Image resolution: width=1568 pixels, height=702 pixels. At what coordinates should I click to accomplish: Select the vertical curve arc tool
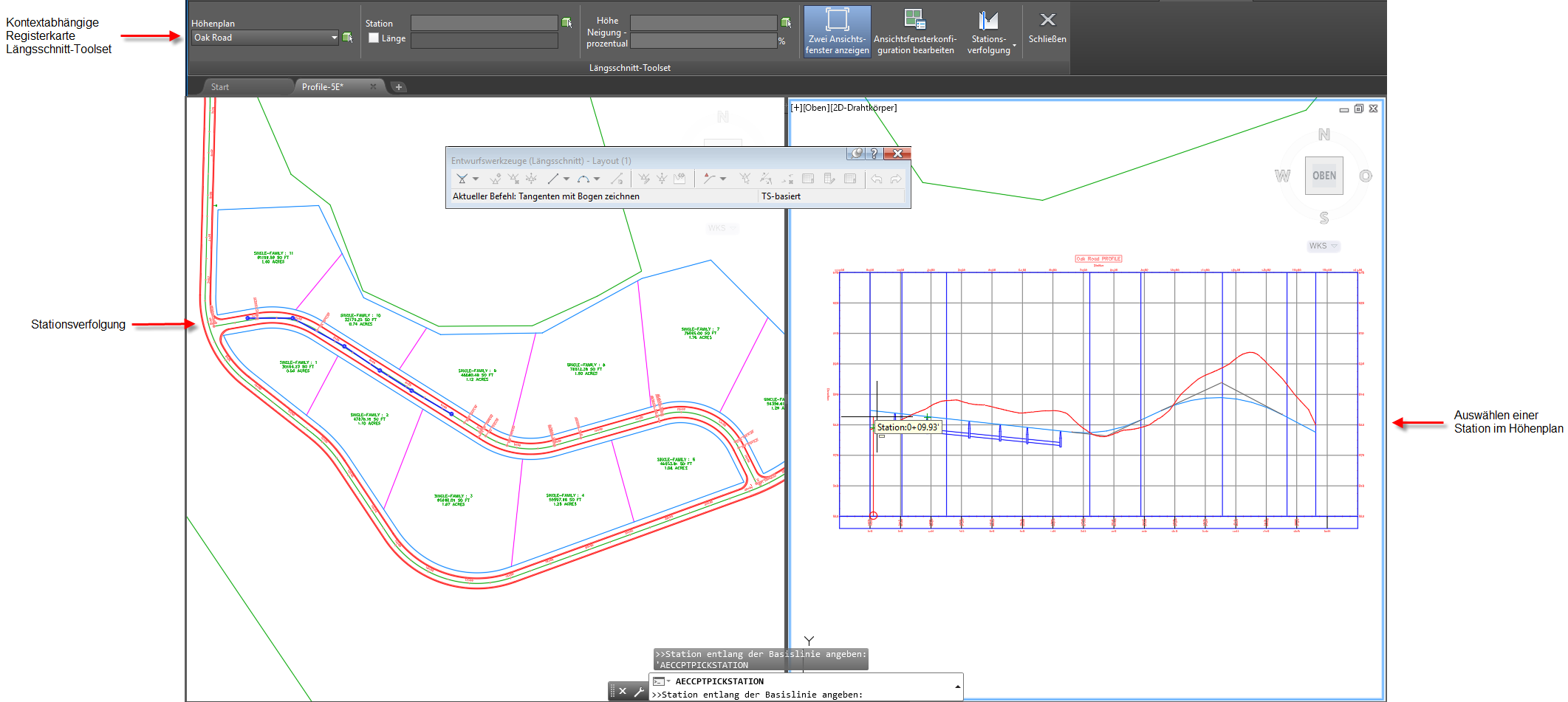click(583, 179)
